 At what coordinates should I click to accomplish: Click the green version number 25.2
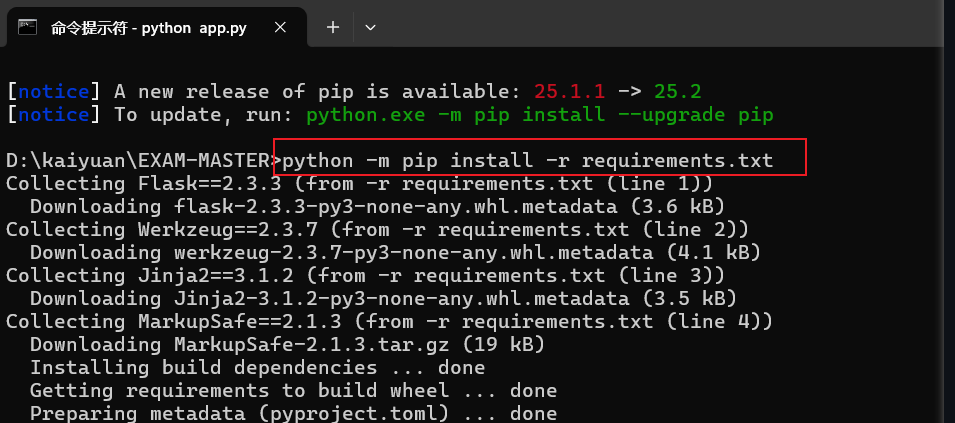(678, 92)
